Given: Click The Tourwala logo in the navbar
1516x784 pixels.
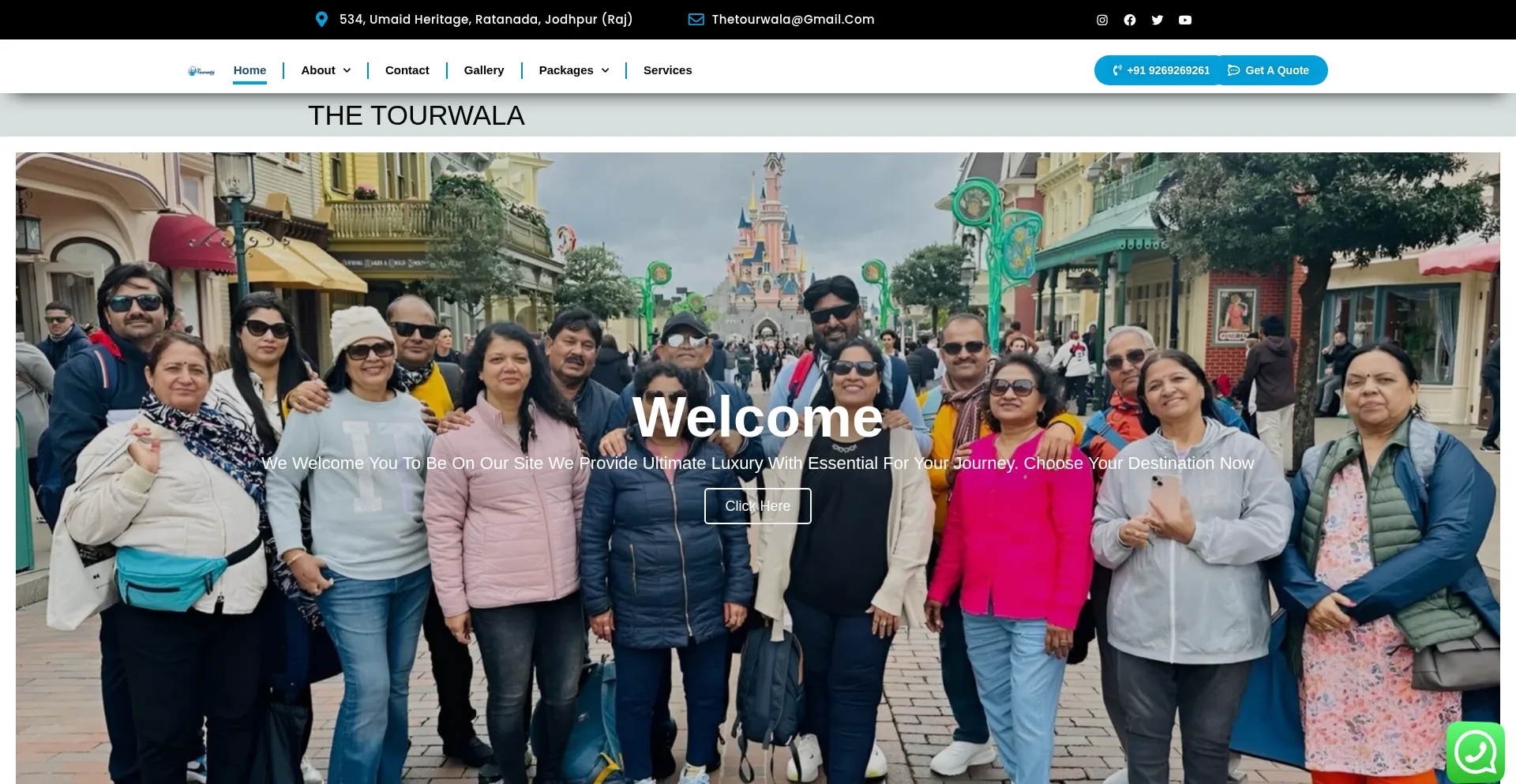Looking at the screenshot, I should click(x=201, y=69).
